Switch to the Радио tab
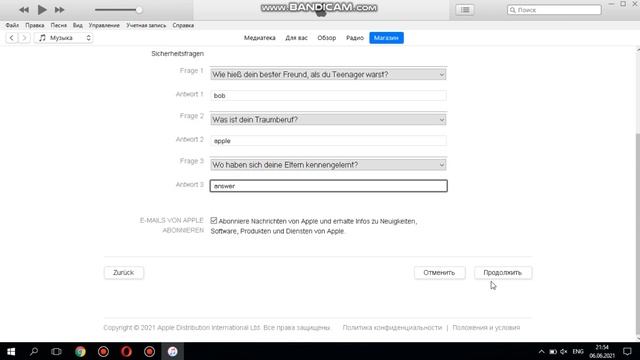Viewport: 640px width, 360px height. click(x=355, y=38)
